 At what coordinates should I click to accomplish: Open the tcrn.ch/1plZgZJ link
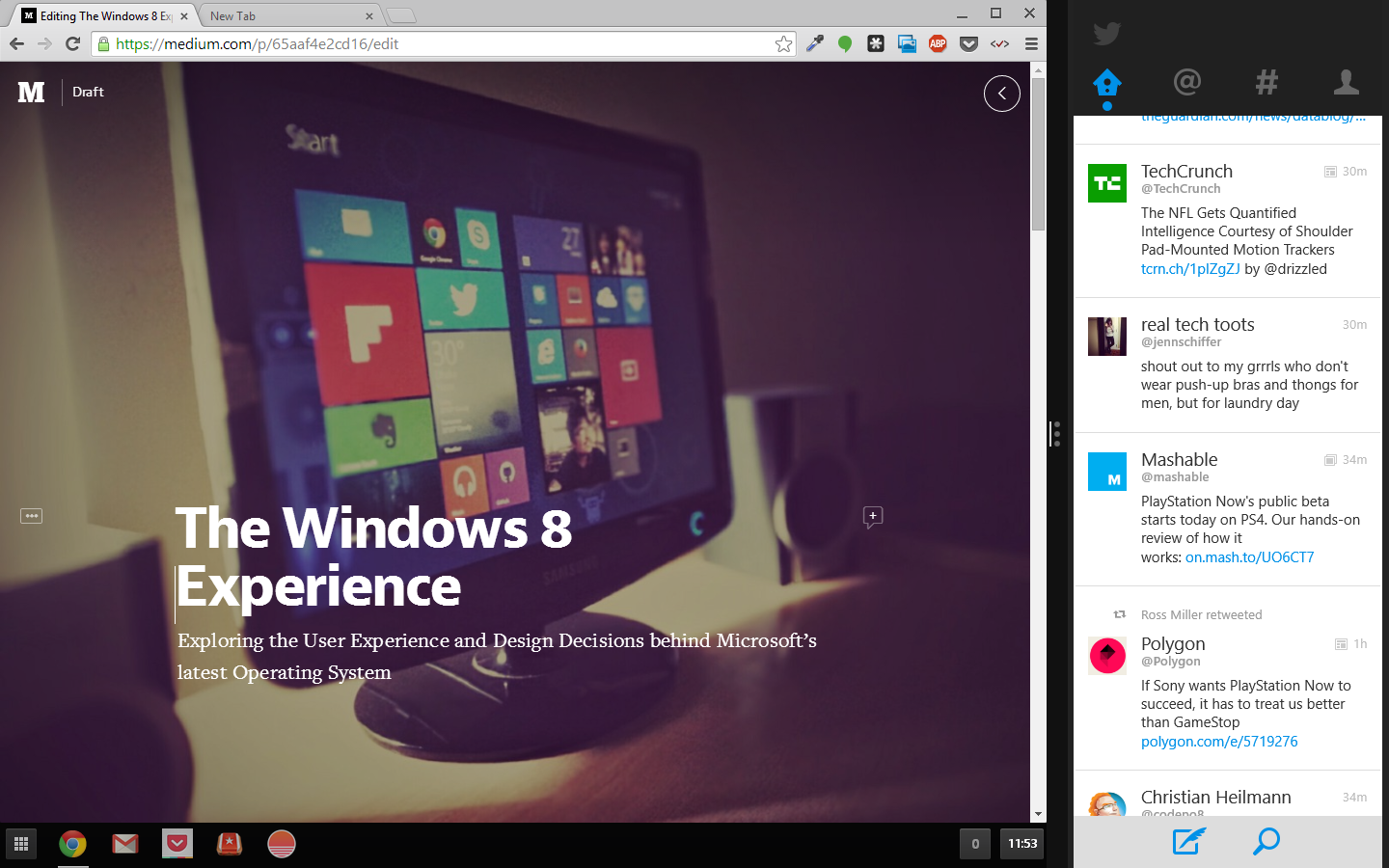(x=1190, y=269)
